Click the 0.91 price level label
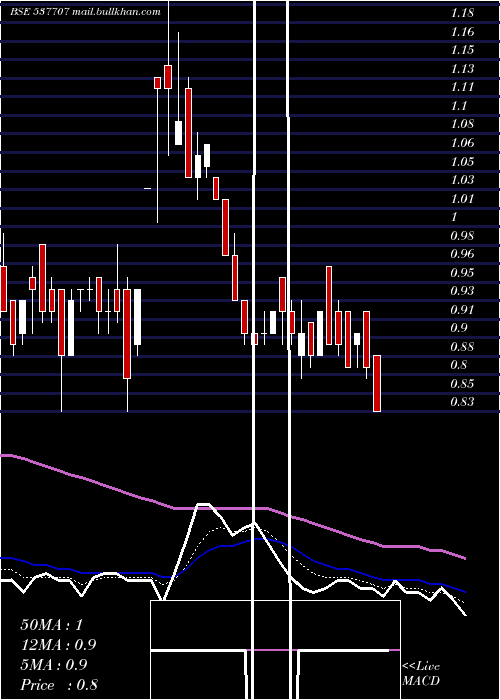This screenshot has height=700, width=500. click(x=462, y=309)
